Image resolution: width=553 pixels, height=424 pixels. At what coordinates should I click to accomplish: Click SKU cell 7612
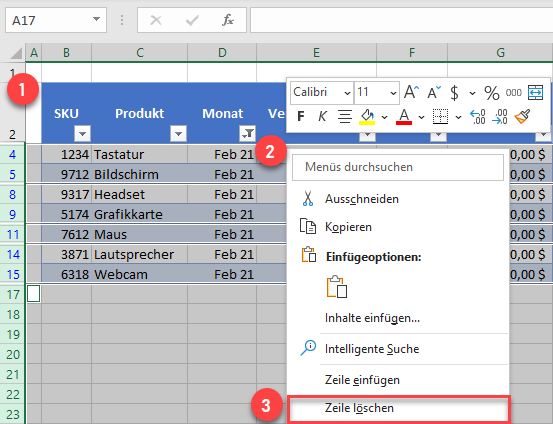(x=66, y=234)
